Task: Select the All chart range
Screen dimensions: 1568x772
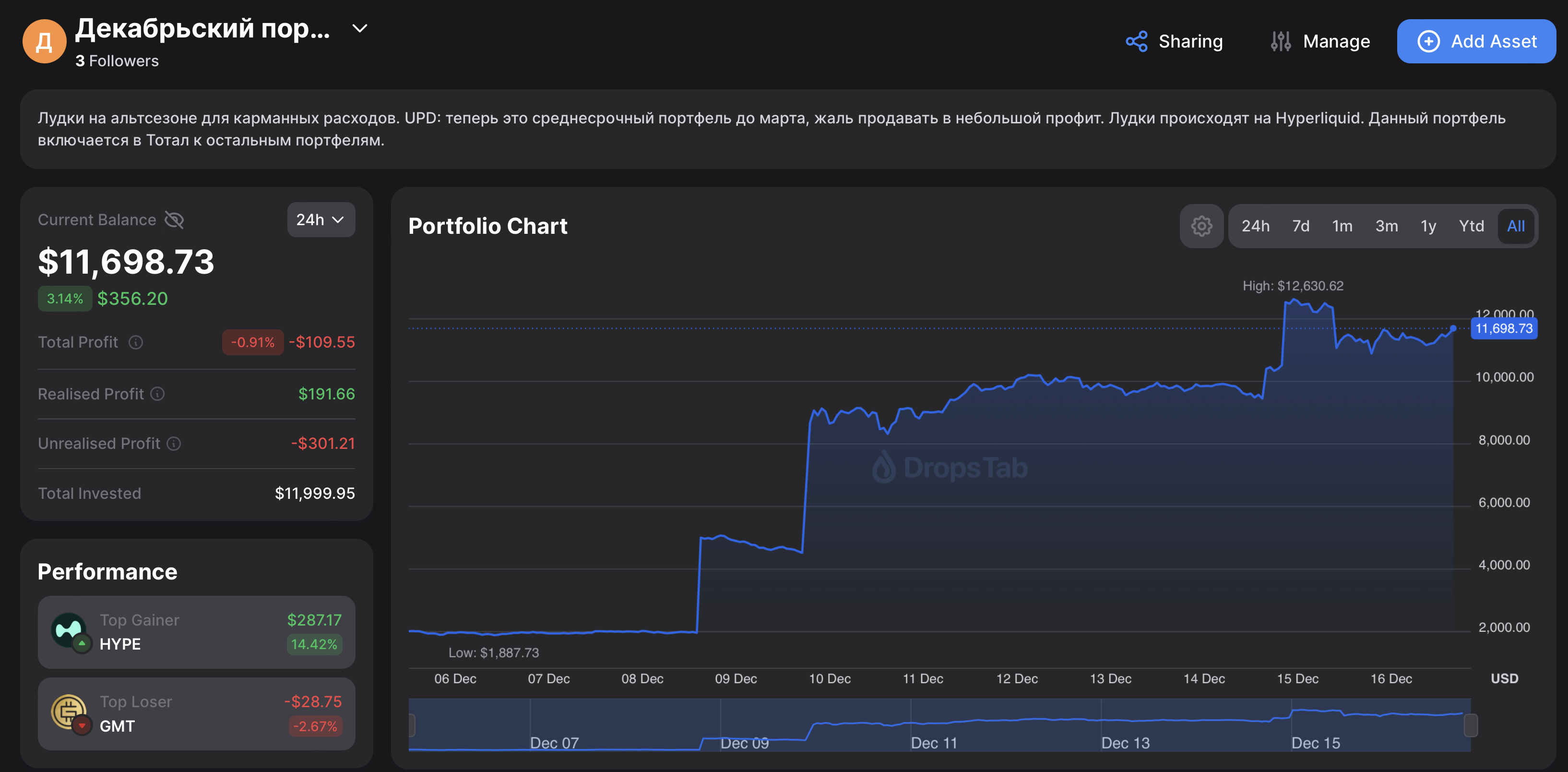Action: click(1515, 226)
